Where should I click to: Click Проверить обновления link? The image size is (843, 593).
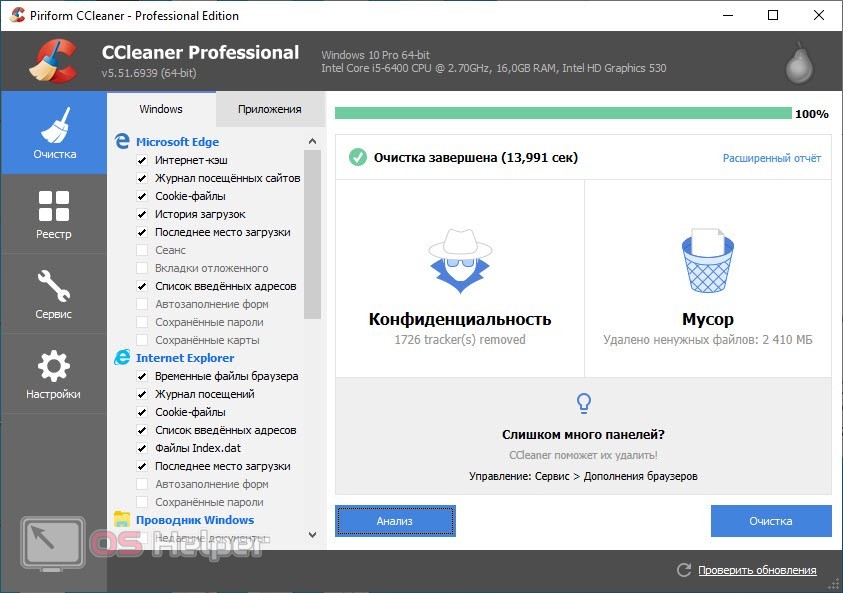pos(757,570)
